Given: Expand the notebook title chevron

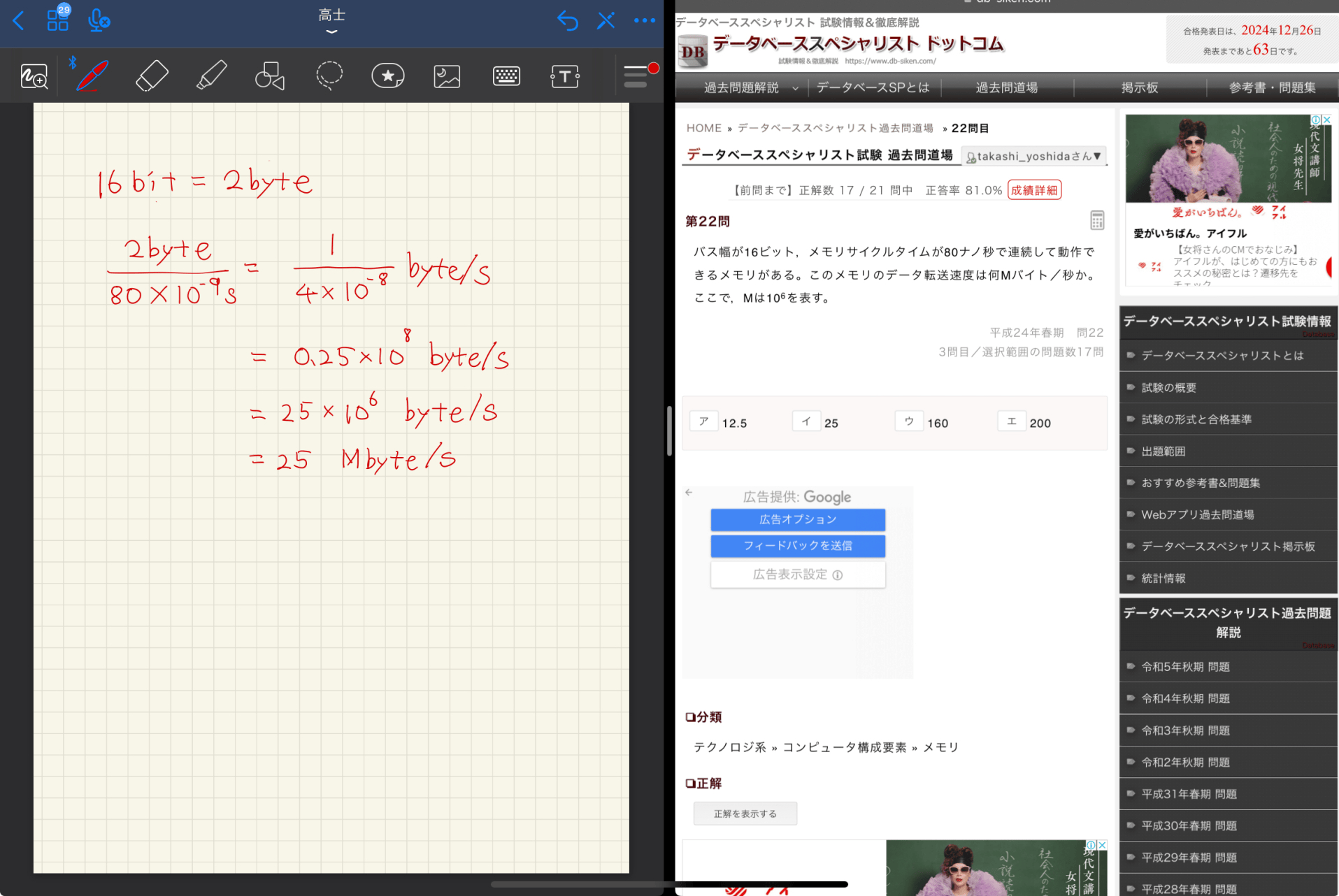Looking at the screenshot, I should 331,31.
